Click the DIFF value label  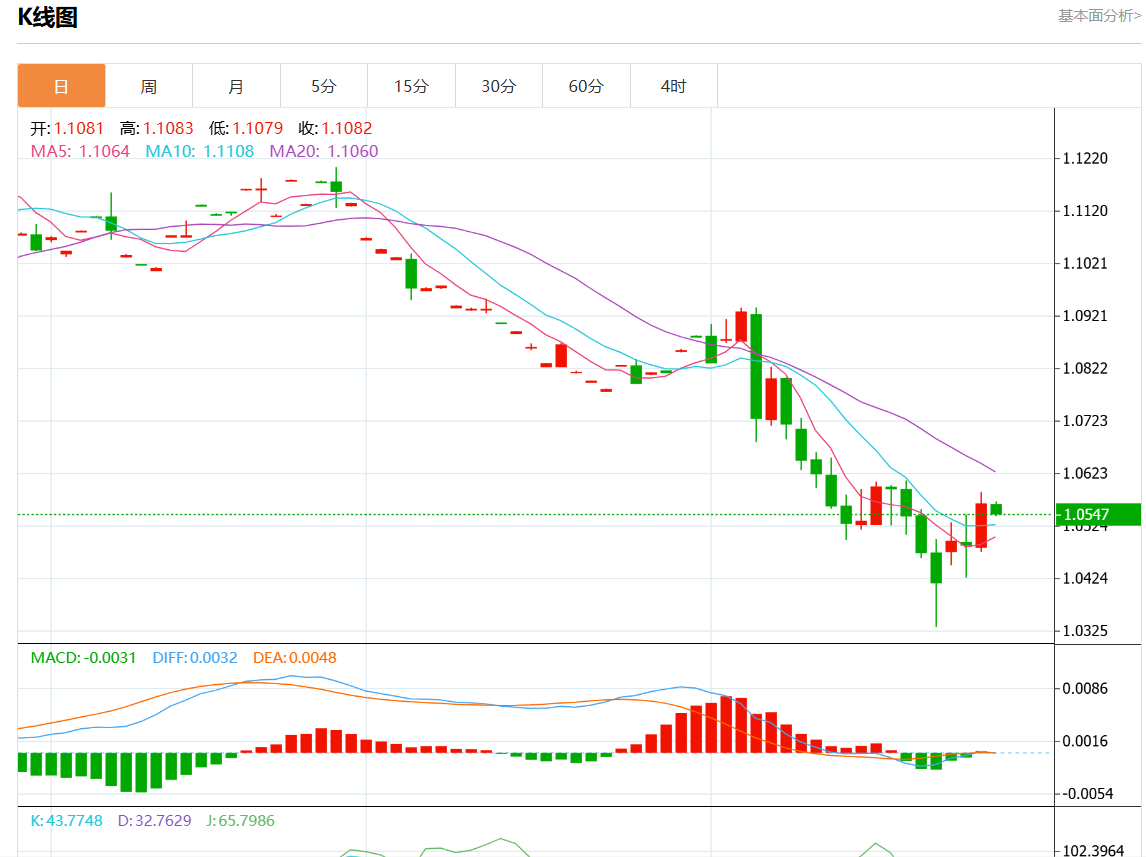point(195,658)
